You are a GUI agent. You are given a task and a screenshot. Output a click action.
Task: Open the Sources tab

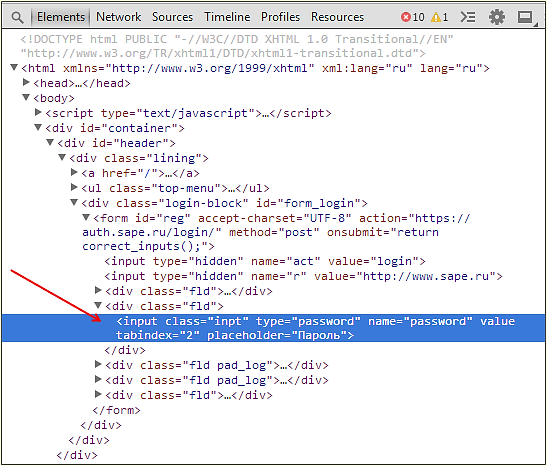[172, 17]
